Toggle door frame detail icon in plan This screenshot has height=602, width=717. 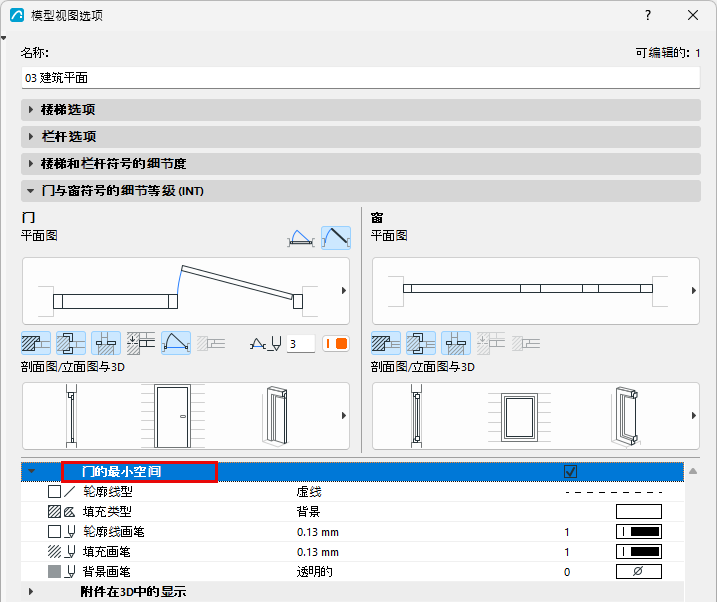tap(71, 343)
